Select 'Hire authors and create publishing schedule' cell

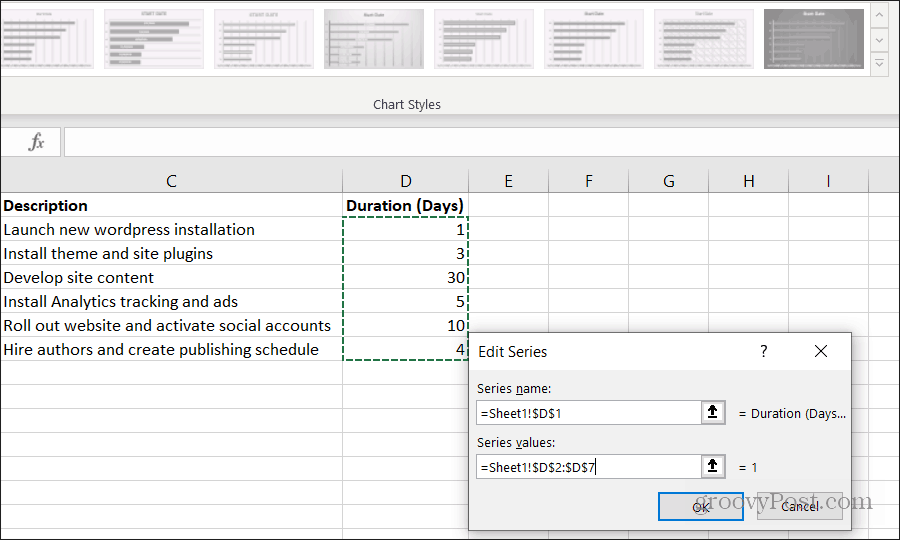171,349
